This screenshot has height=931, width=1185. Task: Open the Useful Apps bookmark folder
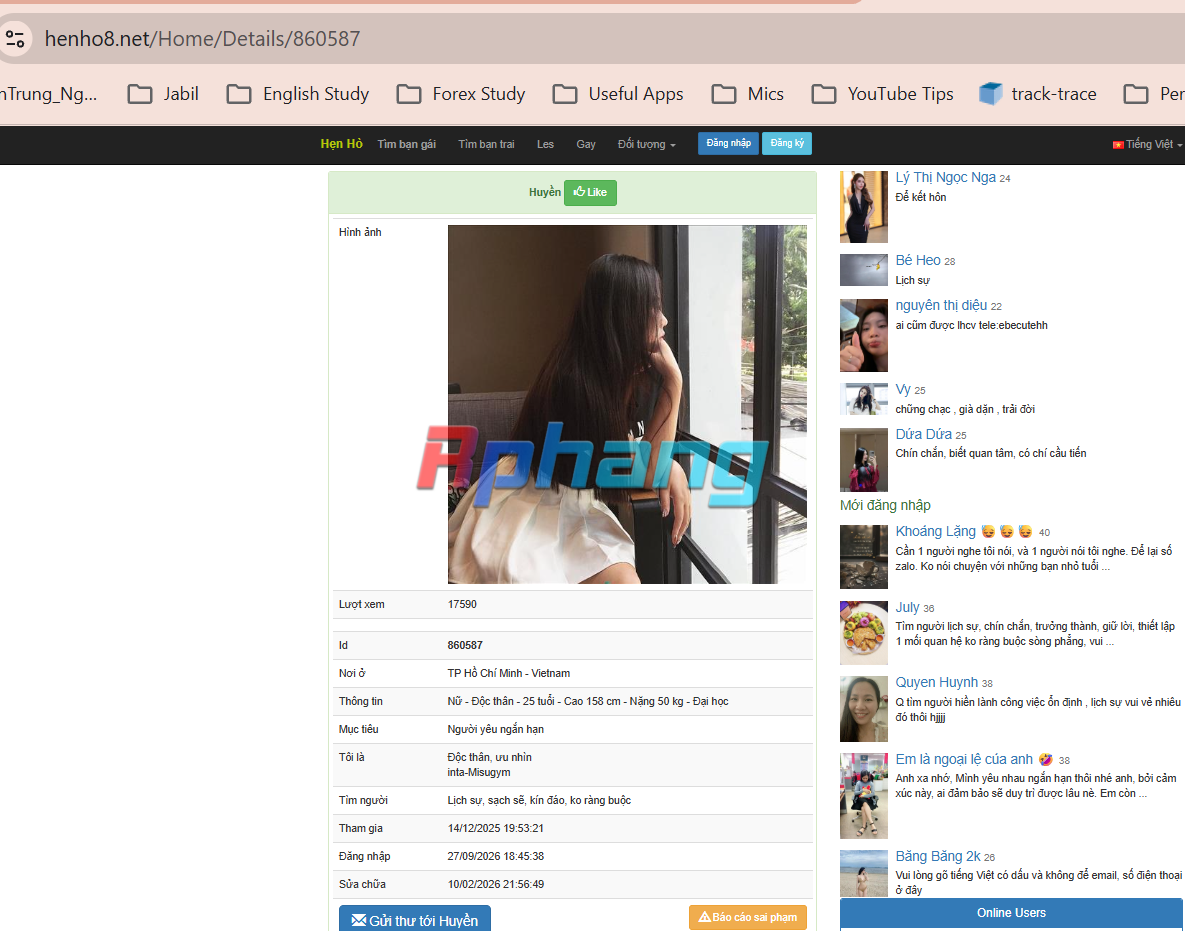pos(618,94)
